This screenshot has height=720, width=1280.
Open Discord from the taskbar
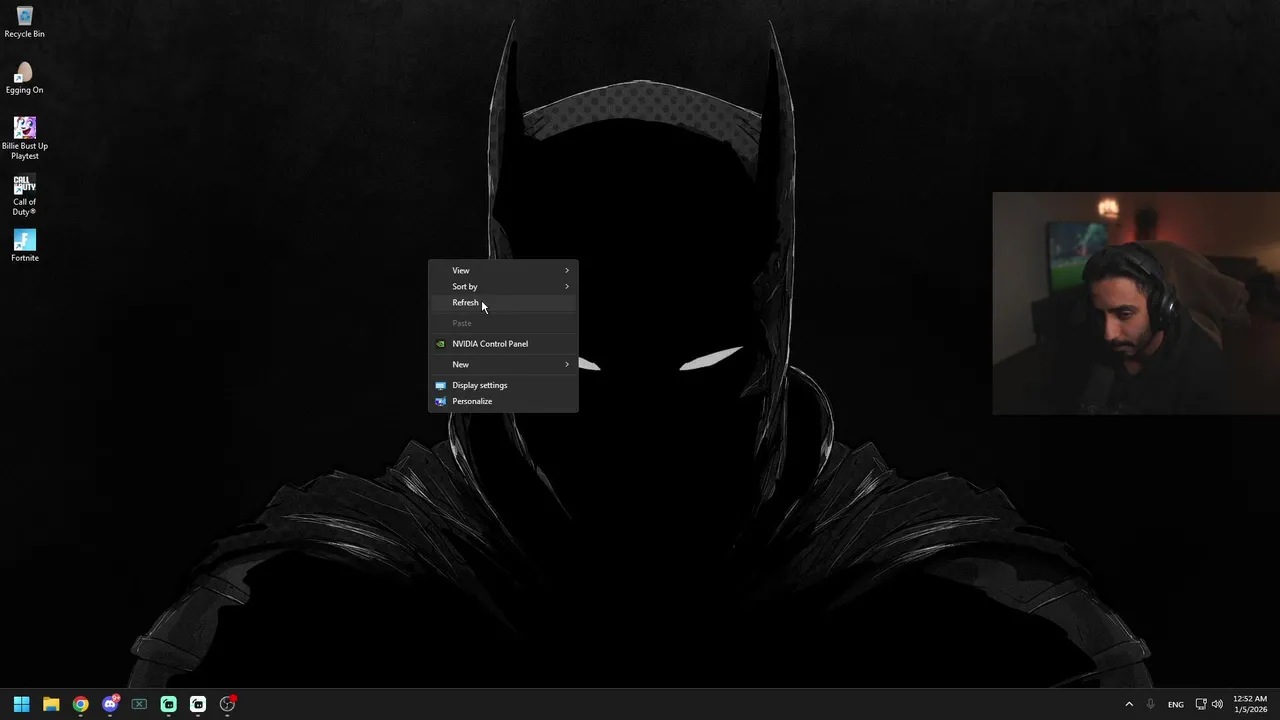point(110,704)
